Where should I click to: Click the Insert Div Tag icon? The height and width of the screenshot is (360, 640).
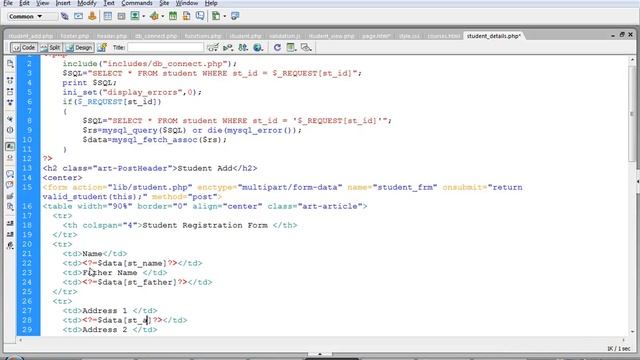[x=121, y=16]
